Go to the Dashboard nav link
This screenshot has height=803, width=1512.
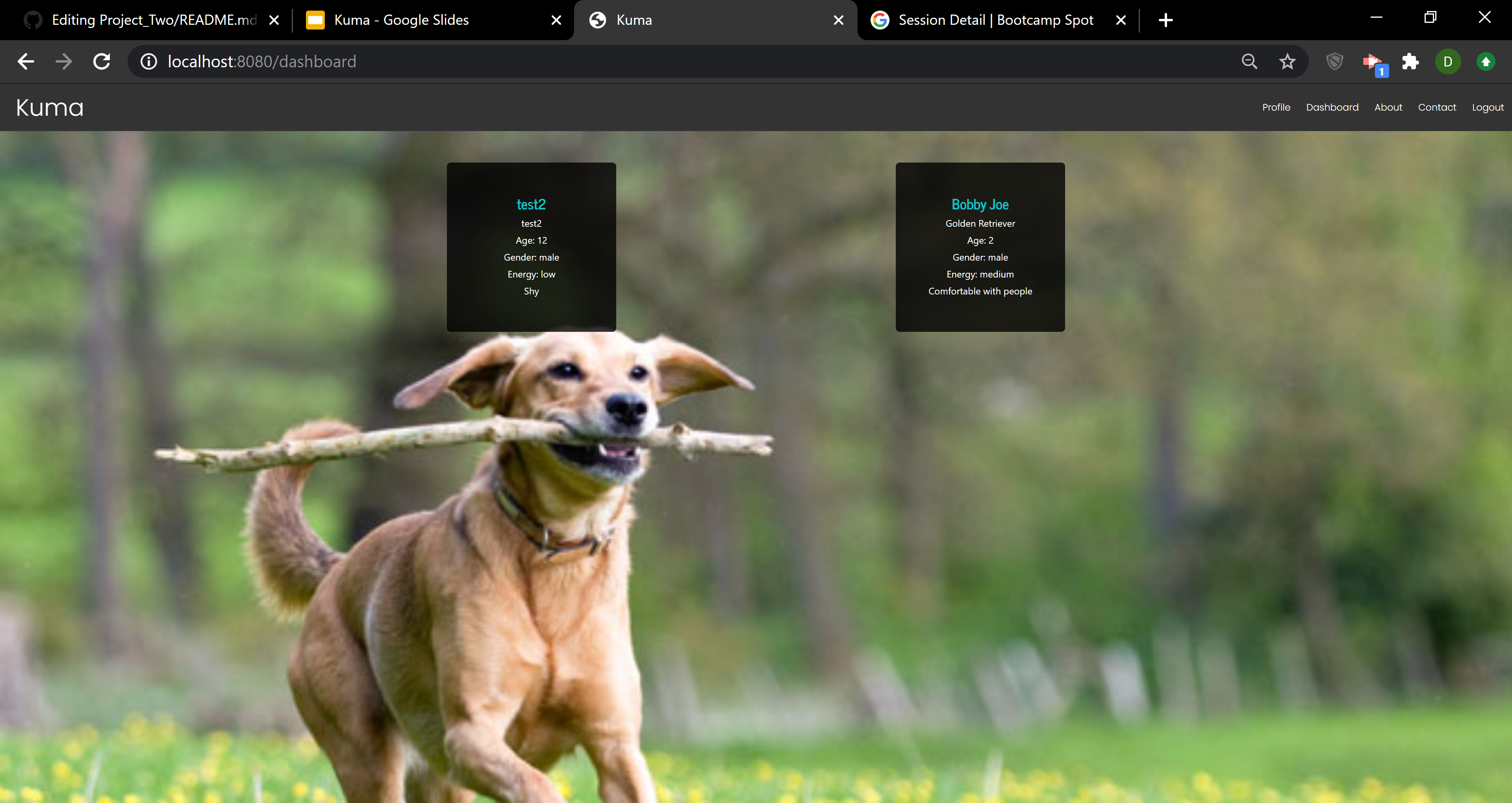pyautogui.click(x=1332, y=107)
